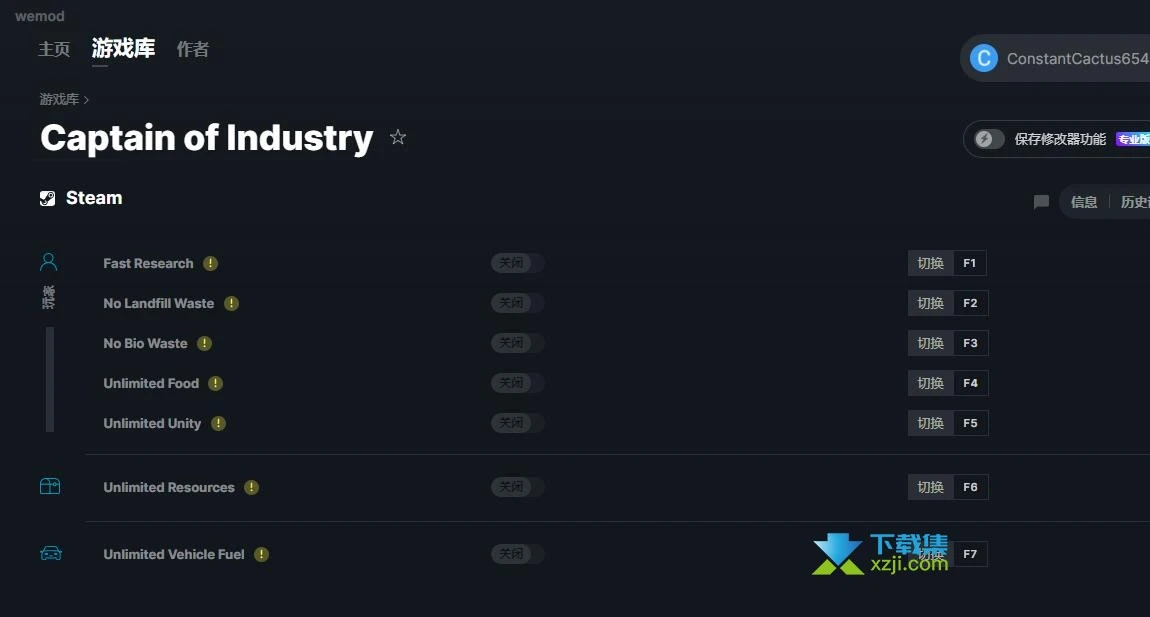Open the 作者 creators tab

tap(193, 49)
